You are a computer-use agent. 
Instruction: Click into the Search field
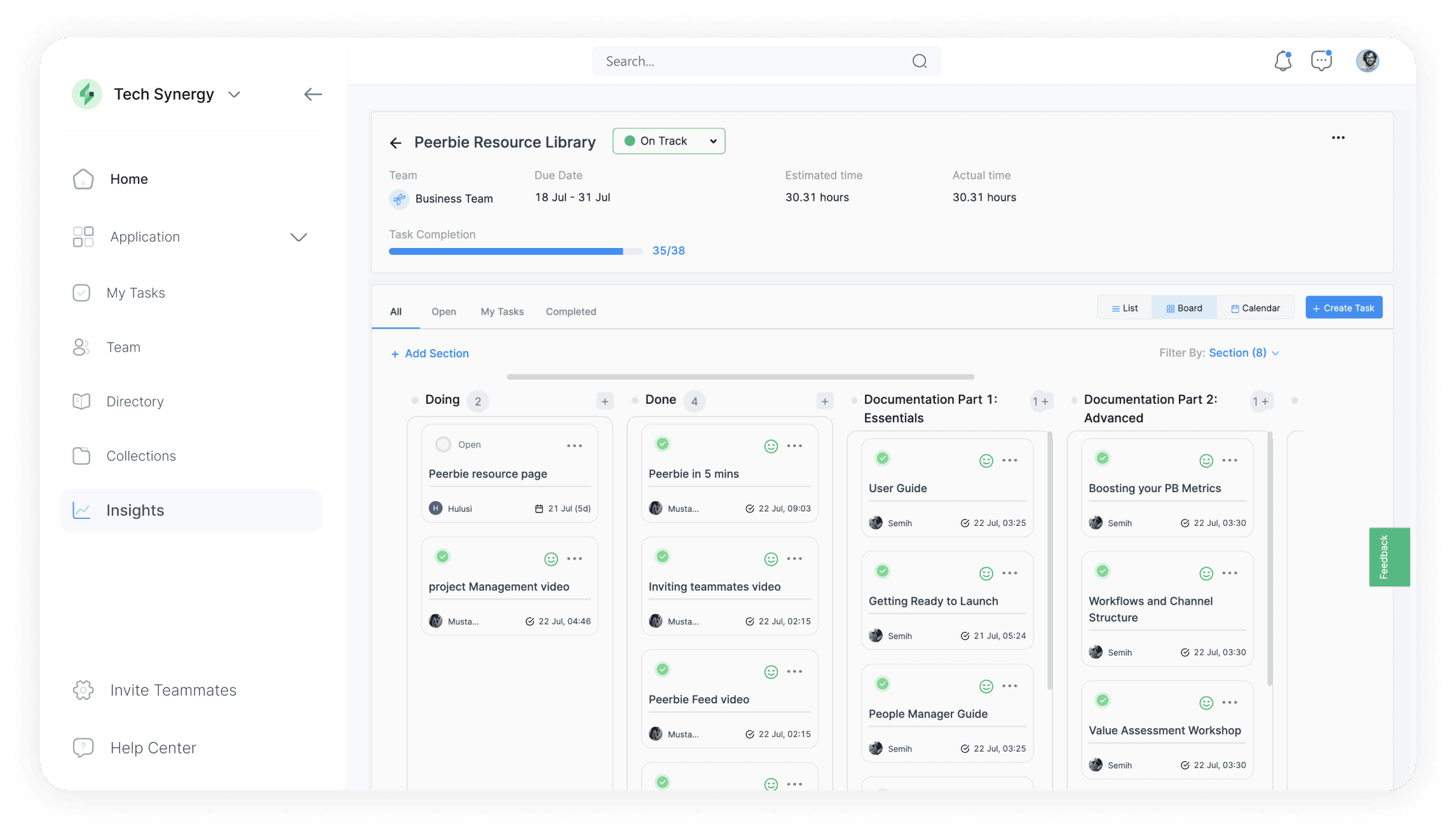coord(750,62)
